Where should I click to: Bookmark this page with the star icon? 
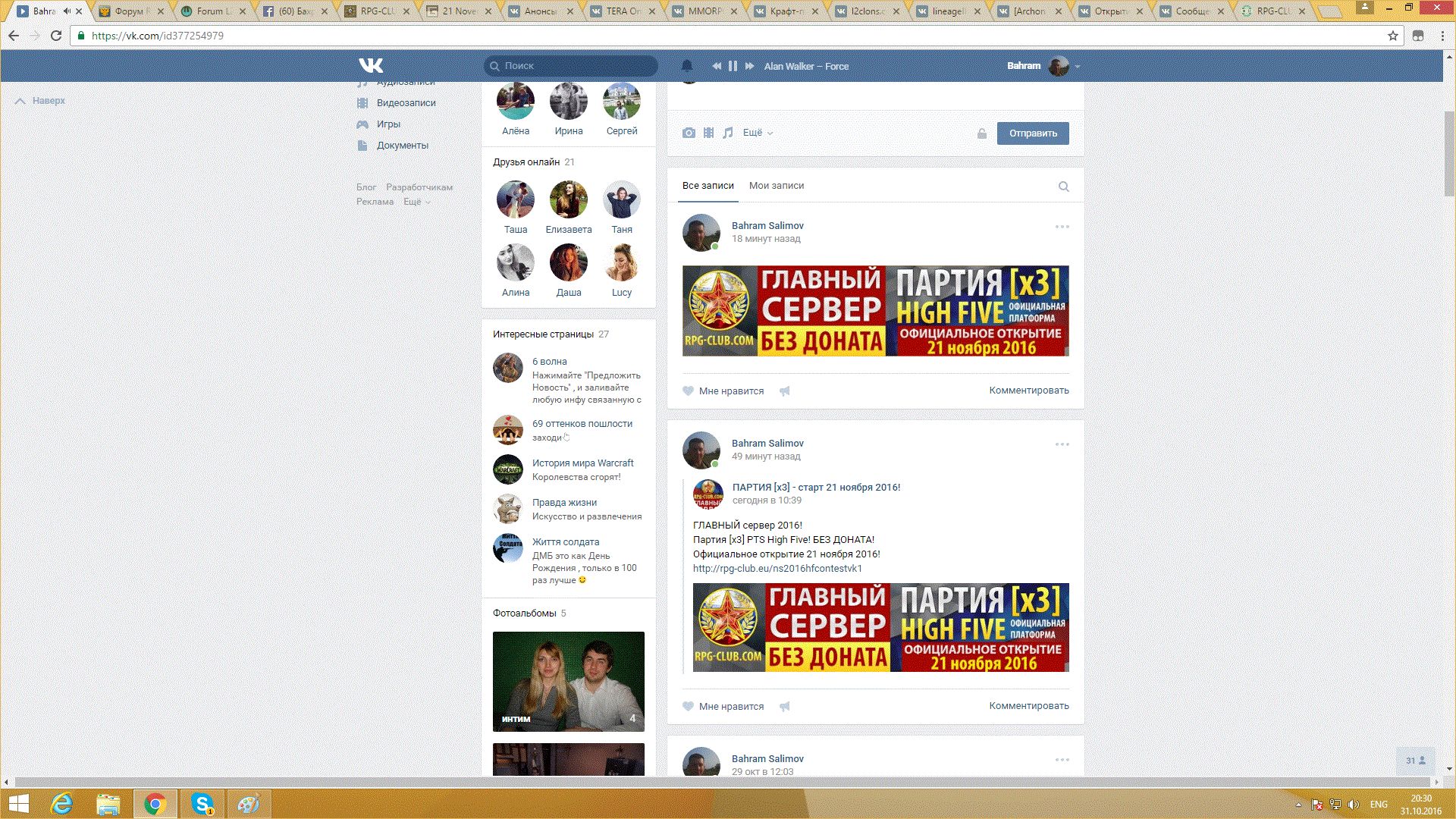tap(1392, 36)
